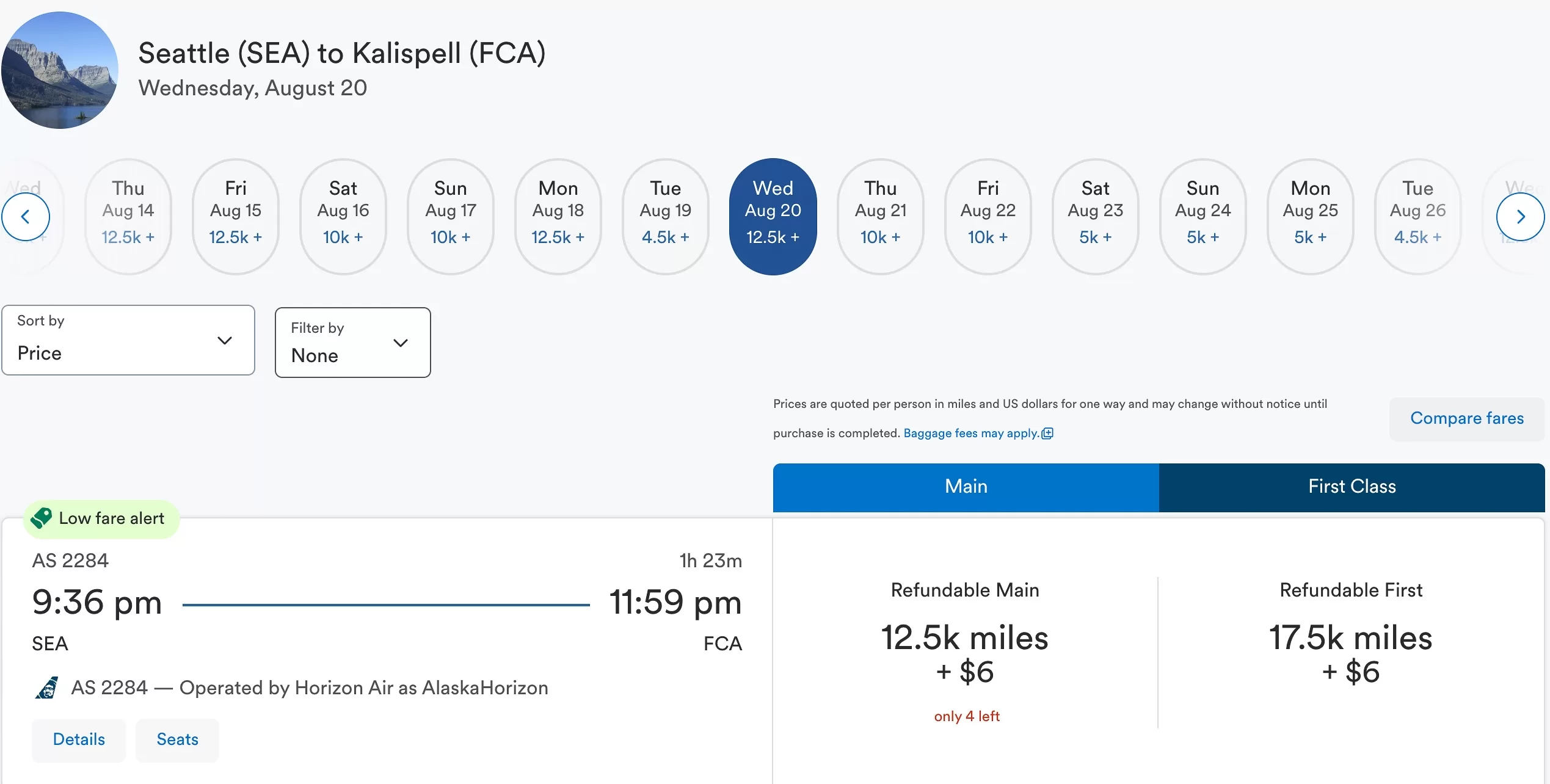This screenshot has height=784, width=1550.
Task: Switch to the First Class tab
Action: (1352, 487)
